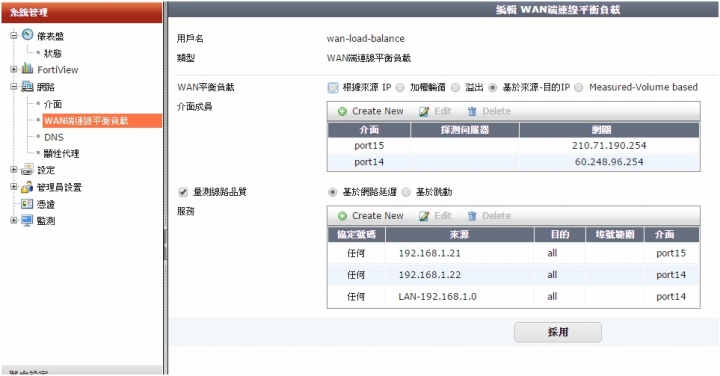Select service row with source 192.168.1.21
720x376 pixels.
pos(513,253)
